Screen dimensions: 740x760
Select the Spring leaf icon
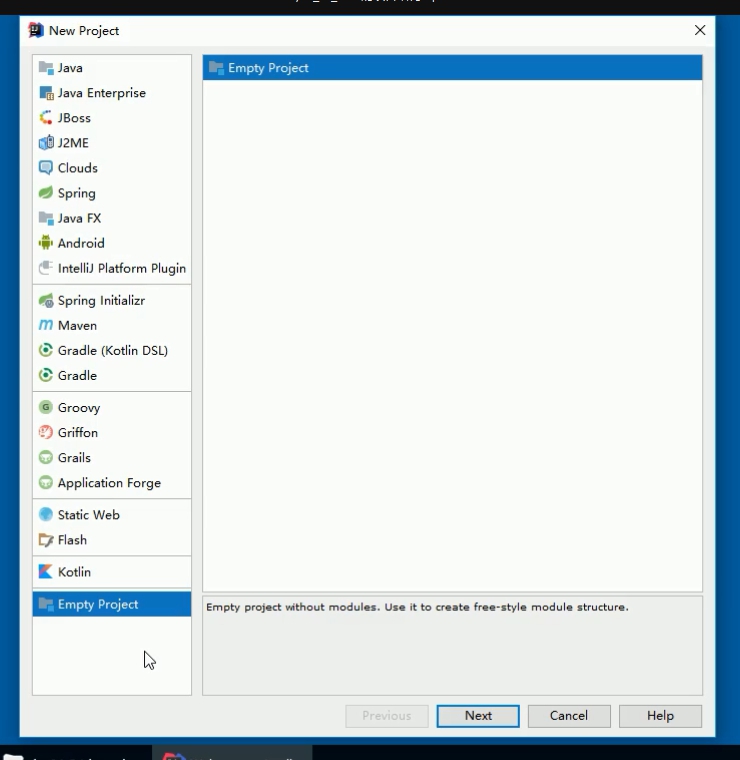coord(46,193)
